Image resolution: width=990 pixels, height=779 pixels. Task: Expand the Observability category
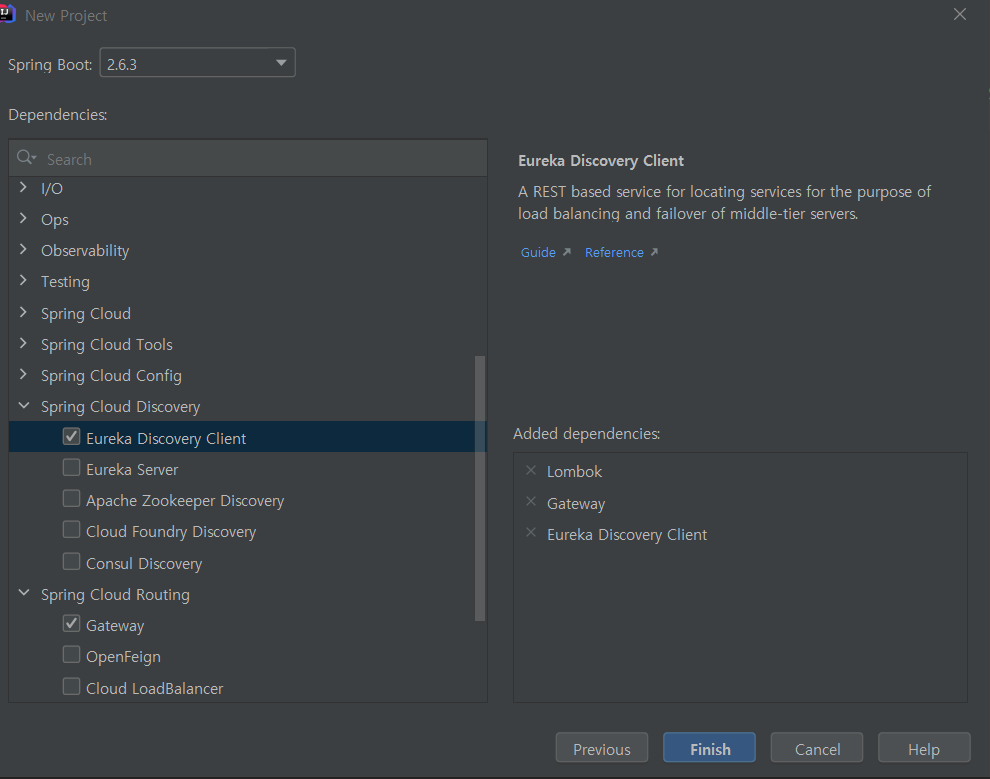pos(23,249)
